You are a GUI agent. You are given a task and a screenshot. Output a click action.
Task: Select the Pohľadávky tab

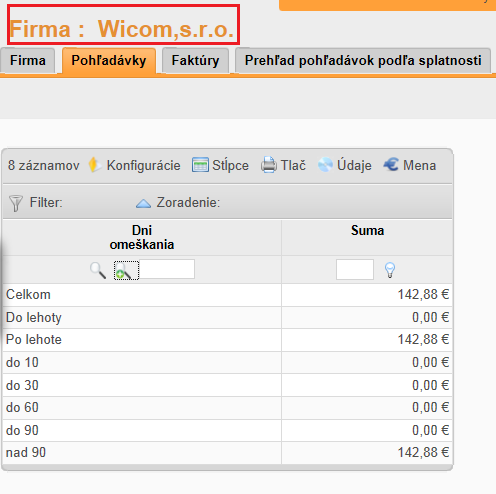click(x=109, y=61)
